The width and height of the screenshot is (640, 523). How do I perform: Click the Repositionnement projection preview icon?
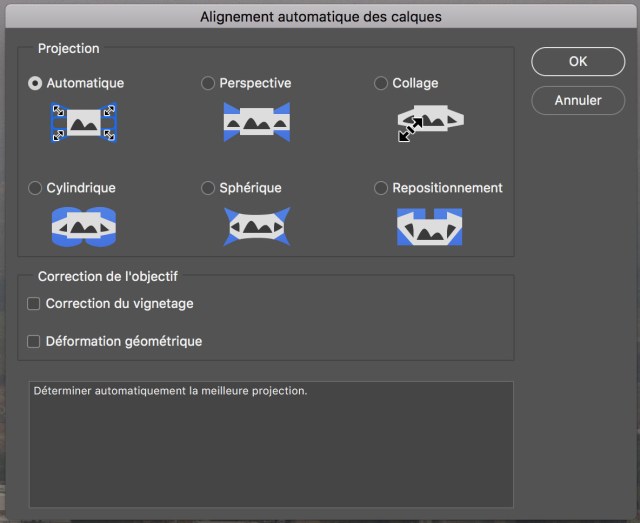click(430, 227)
